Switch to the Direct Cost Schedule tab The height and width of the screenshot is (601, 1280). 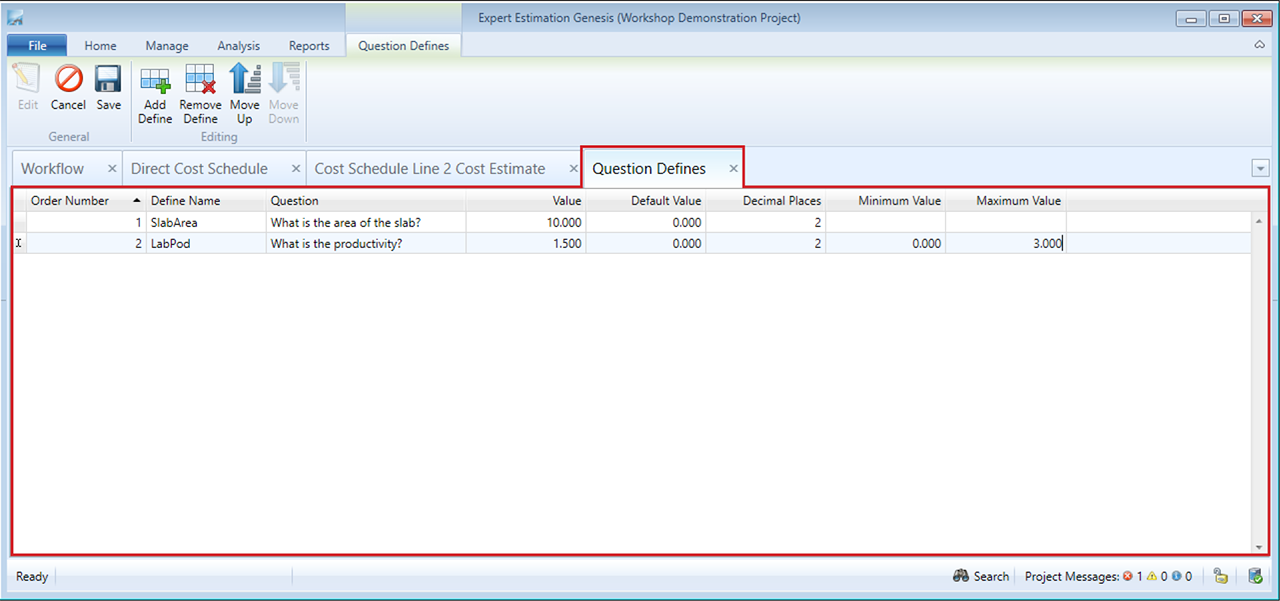[x=199, y=168]
